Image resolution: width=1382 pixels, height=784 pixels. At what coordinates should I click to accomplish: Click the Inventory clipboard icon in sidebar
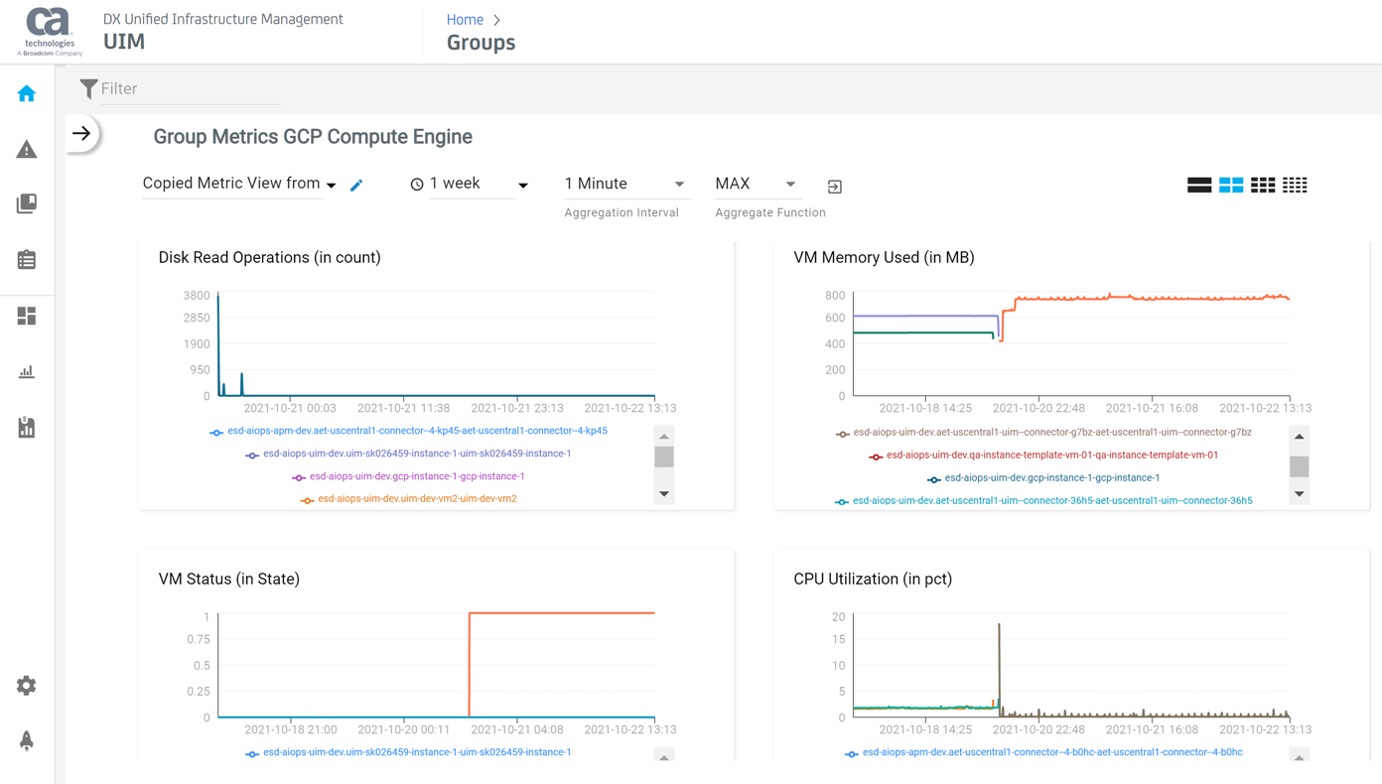26,259
